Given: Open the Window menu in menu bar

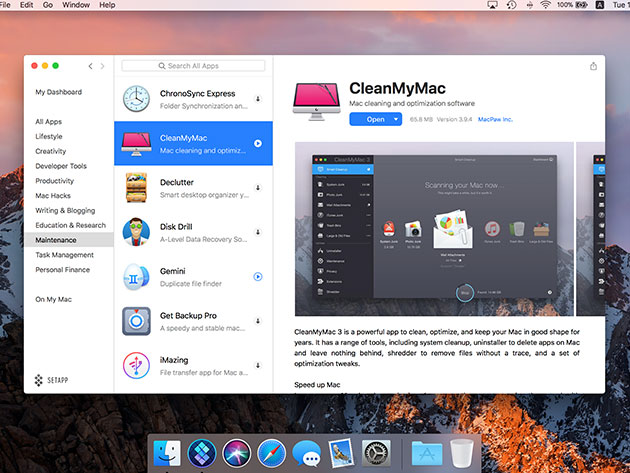Looking at the screenshot, I should point(75,5).
